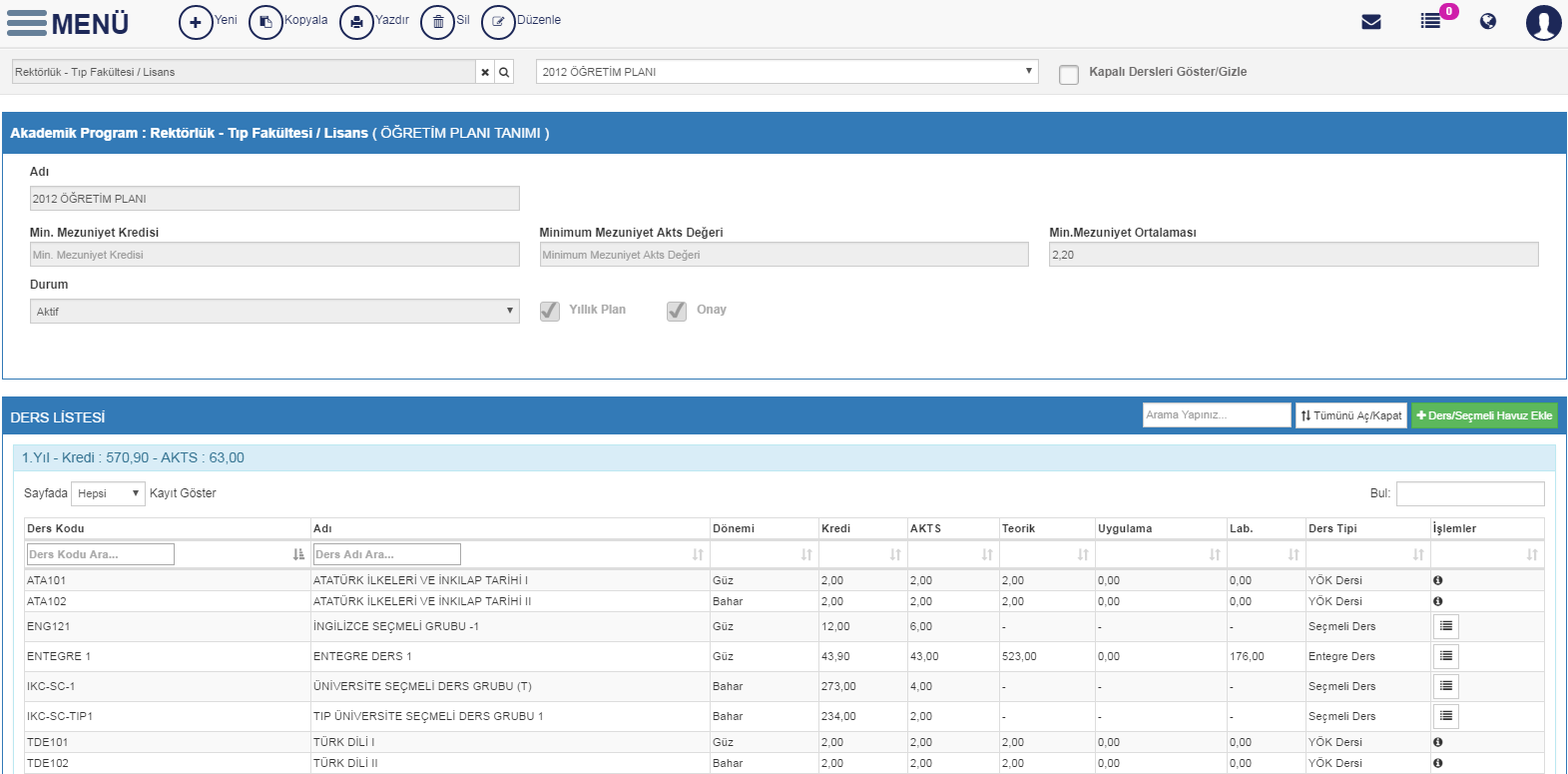Click the Min. Mezuniyet Kredisi field
Screen dimensions: 1568x774
tap(274, 255)
